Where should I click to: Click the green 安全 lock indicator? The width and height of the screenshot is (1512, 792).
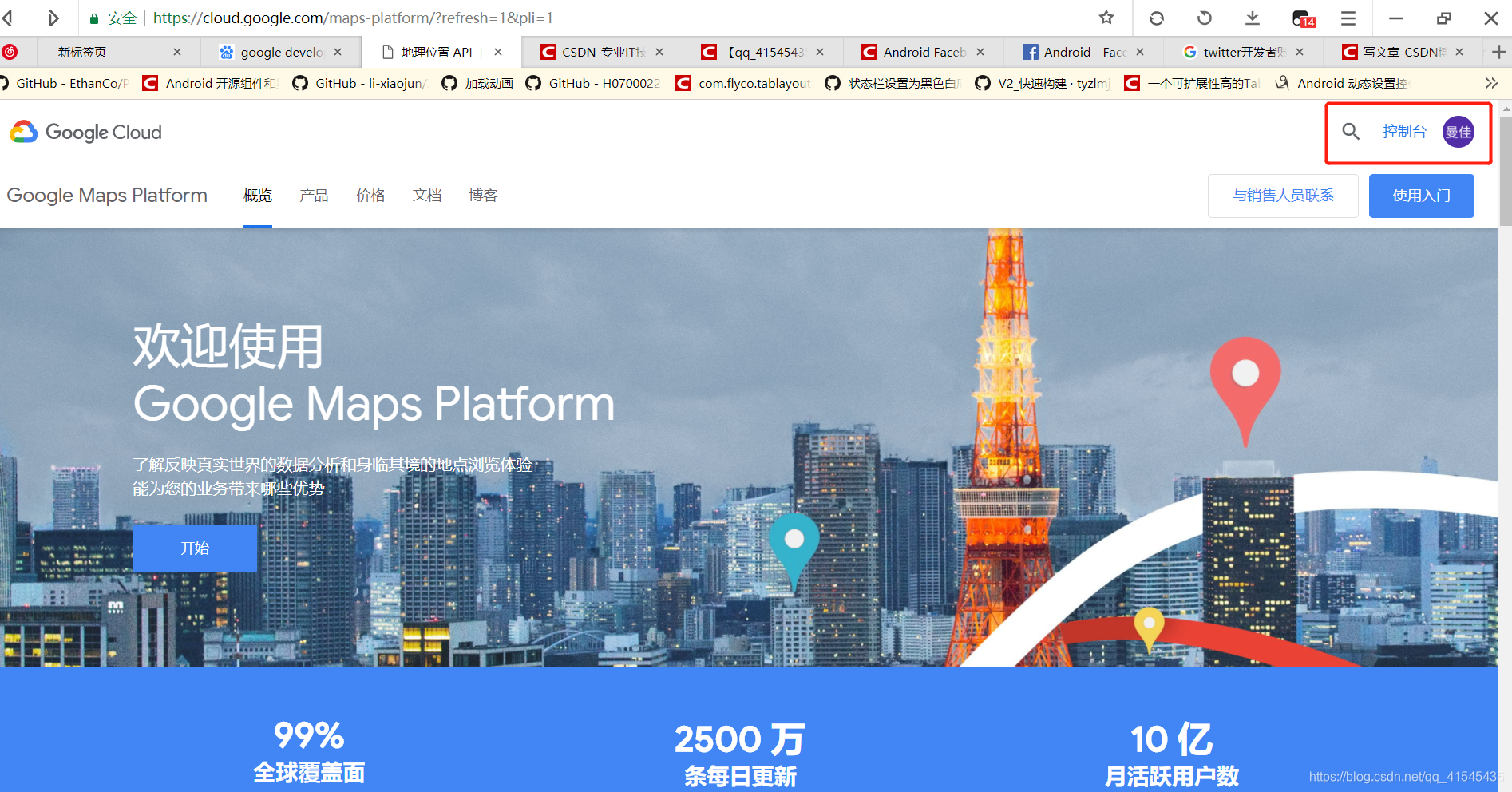click(113, 18)
